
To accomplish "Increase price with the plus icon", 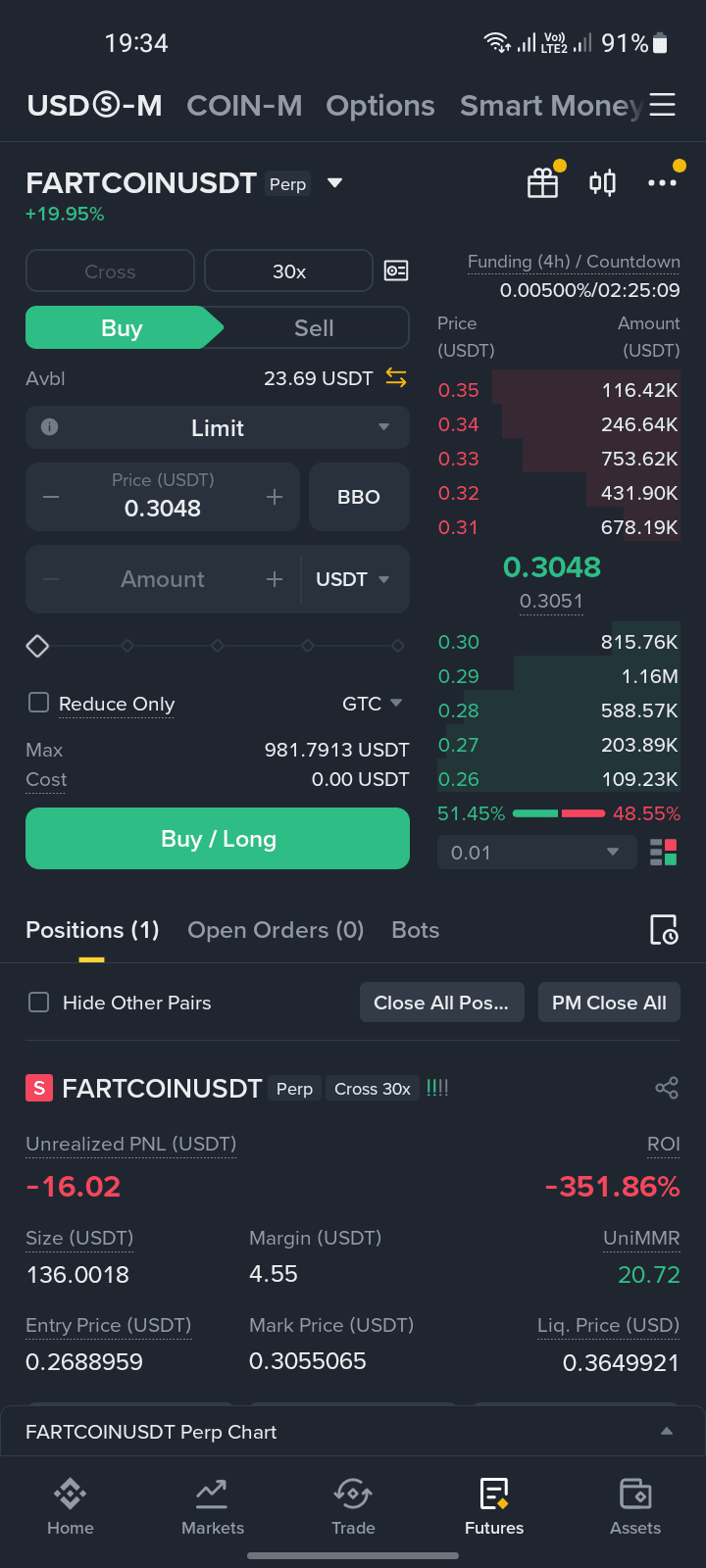I will point(275,497).
